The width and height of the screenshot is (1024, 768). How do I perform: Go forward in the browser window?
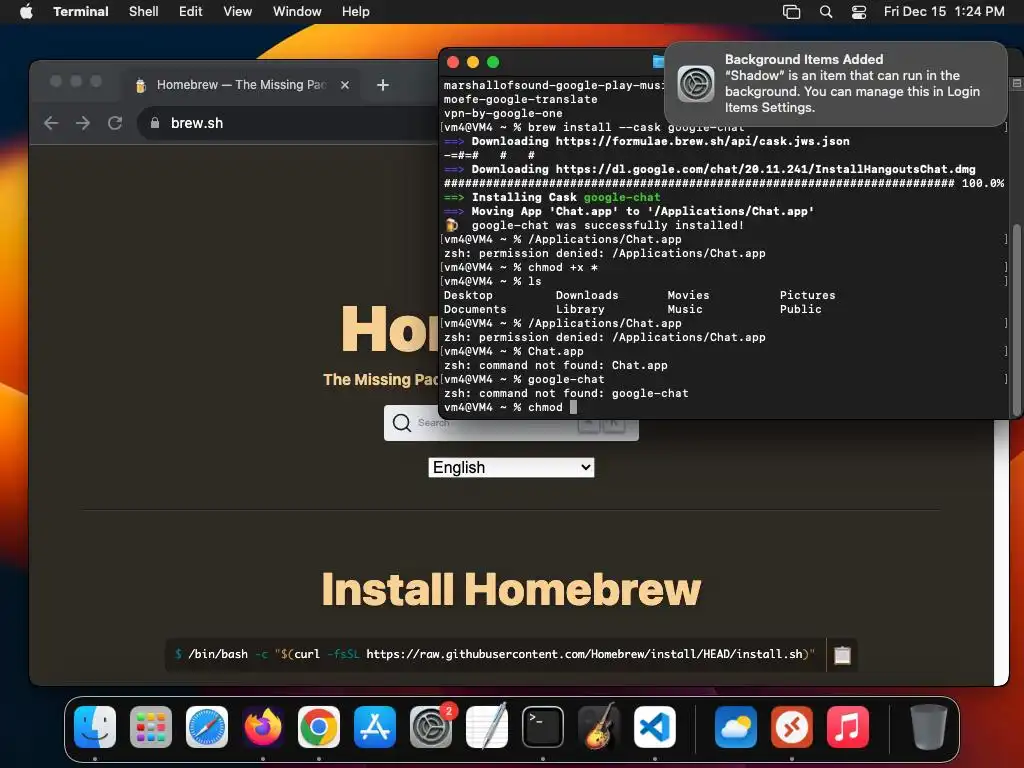tap(83, 123)
